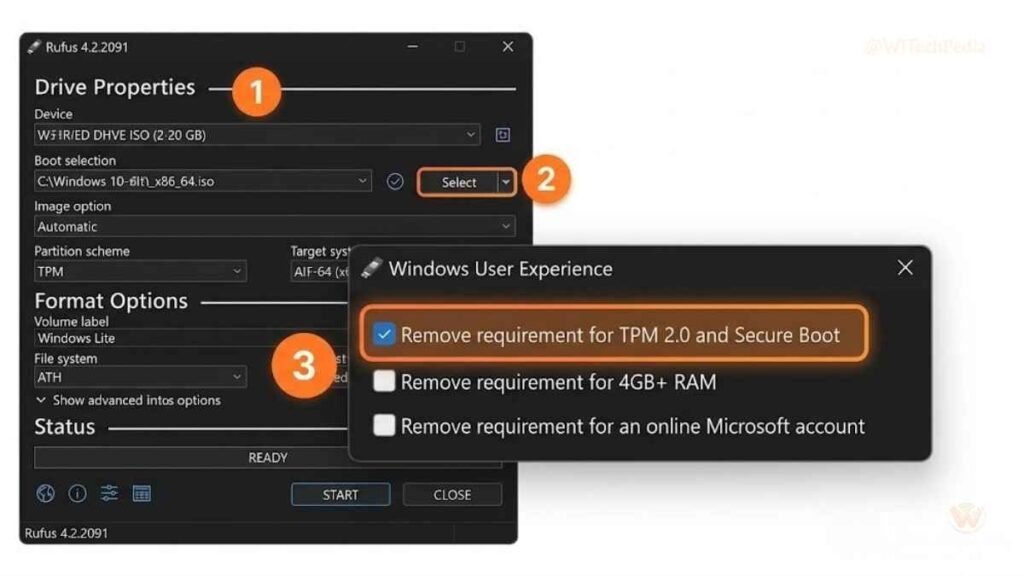The width and height of the screenshot is (1024, 576).
Task: Click the Image option label
Action: coord(72,206)
